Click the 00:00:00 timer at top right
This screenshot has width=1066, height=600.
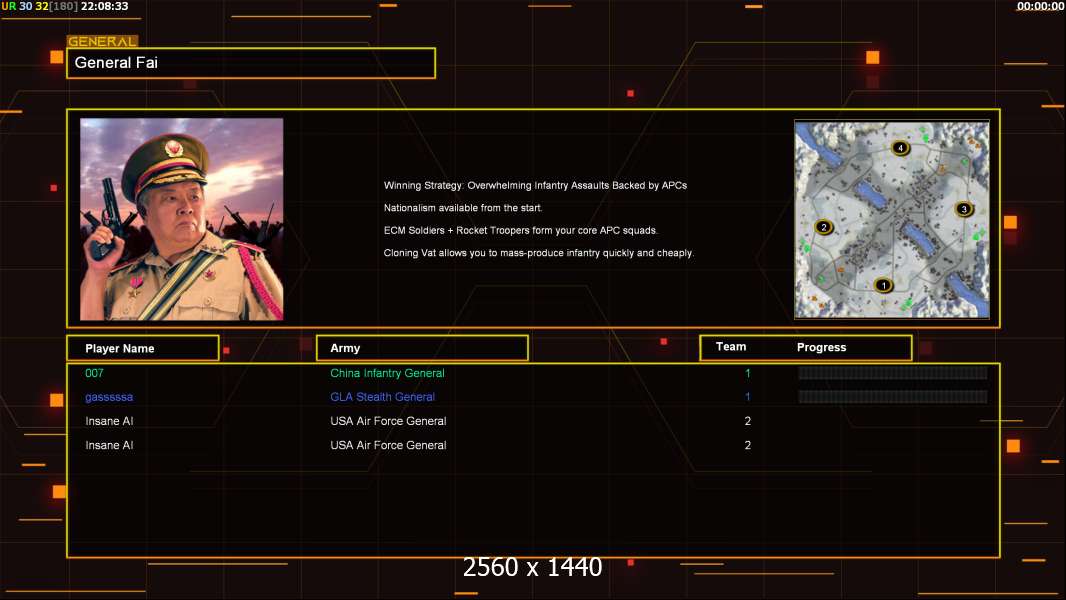tap(1040, 6)
